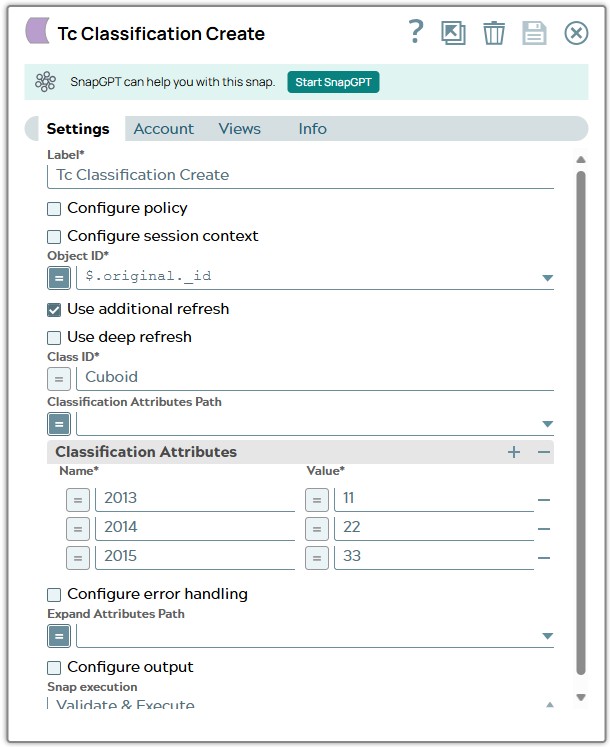Enable Configure session context checkbox
The width and height of the screenshot is (610, 747).
point(54,237)
